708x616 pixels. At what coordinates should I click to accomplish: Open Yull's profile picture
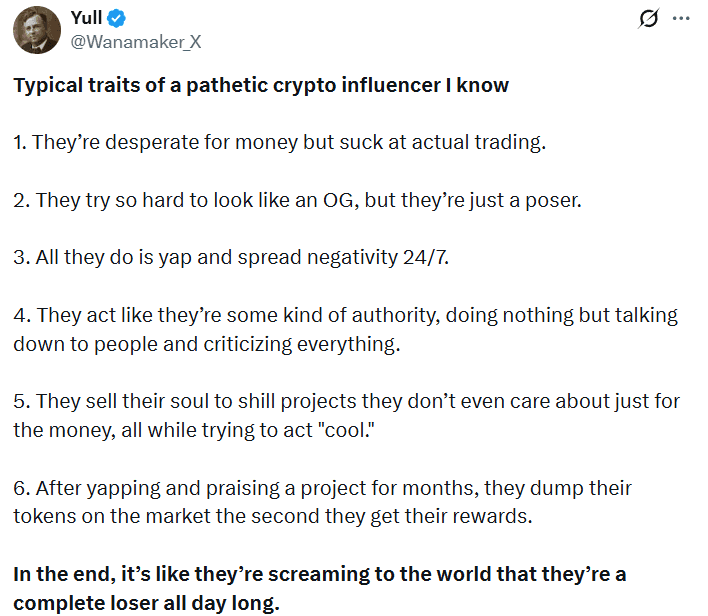[36, 28]
